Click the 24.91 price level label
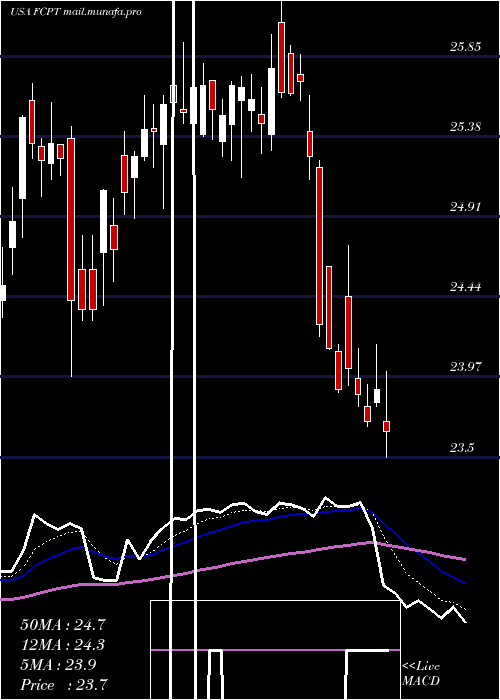This screenshot has width=500, height=700. click(465, 207)
